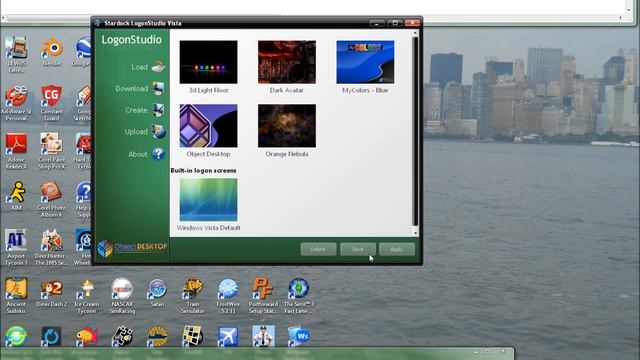Open the About question mark item
The image size is (640, 360).
[x=147, y=154]
